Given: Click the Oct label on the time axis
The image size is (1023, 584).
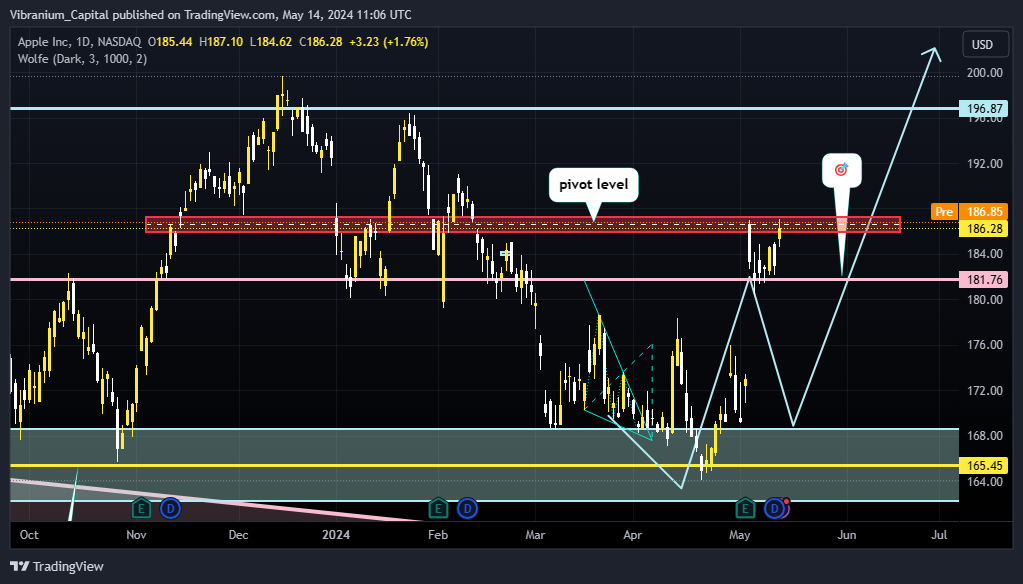Looking at the screenshot, I should (x=29, y=534).
